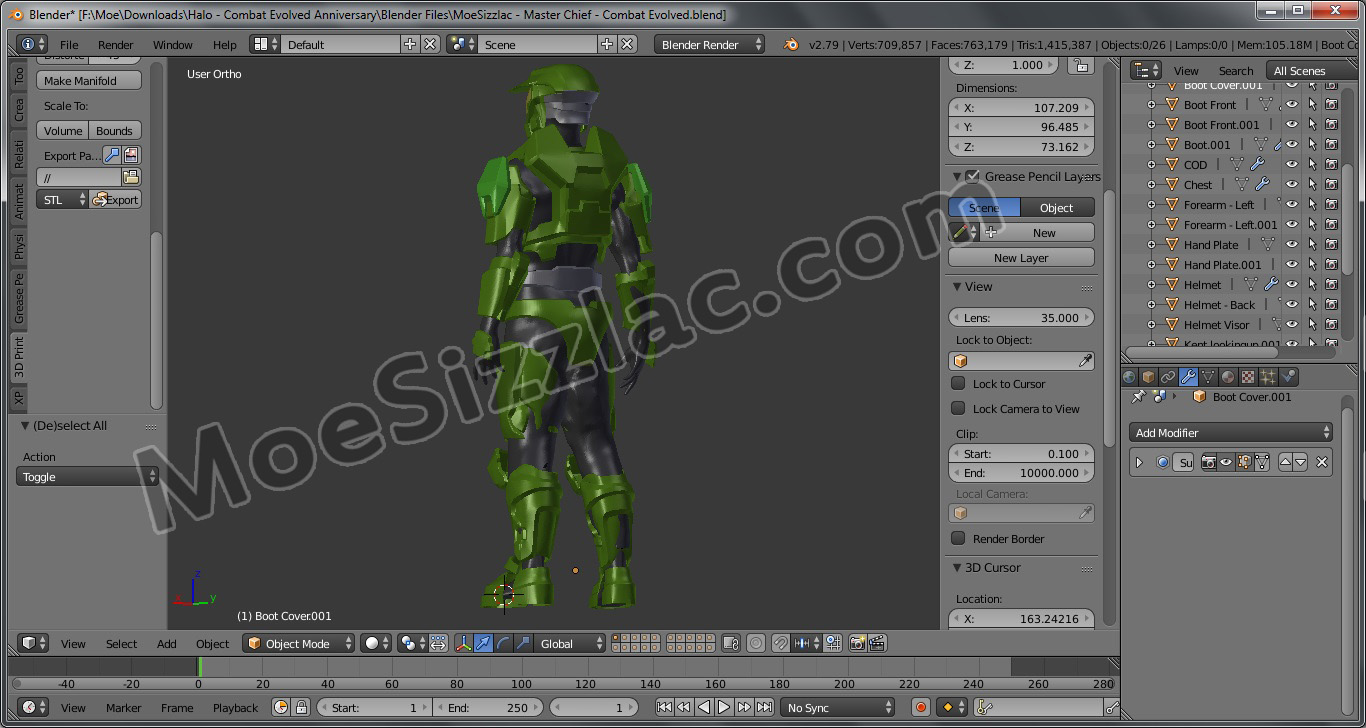Click the New Layer button
The height and width of the screenshot is (728, 1366).
coord(1020,258)
